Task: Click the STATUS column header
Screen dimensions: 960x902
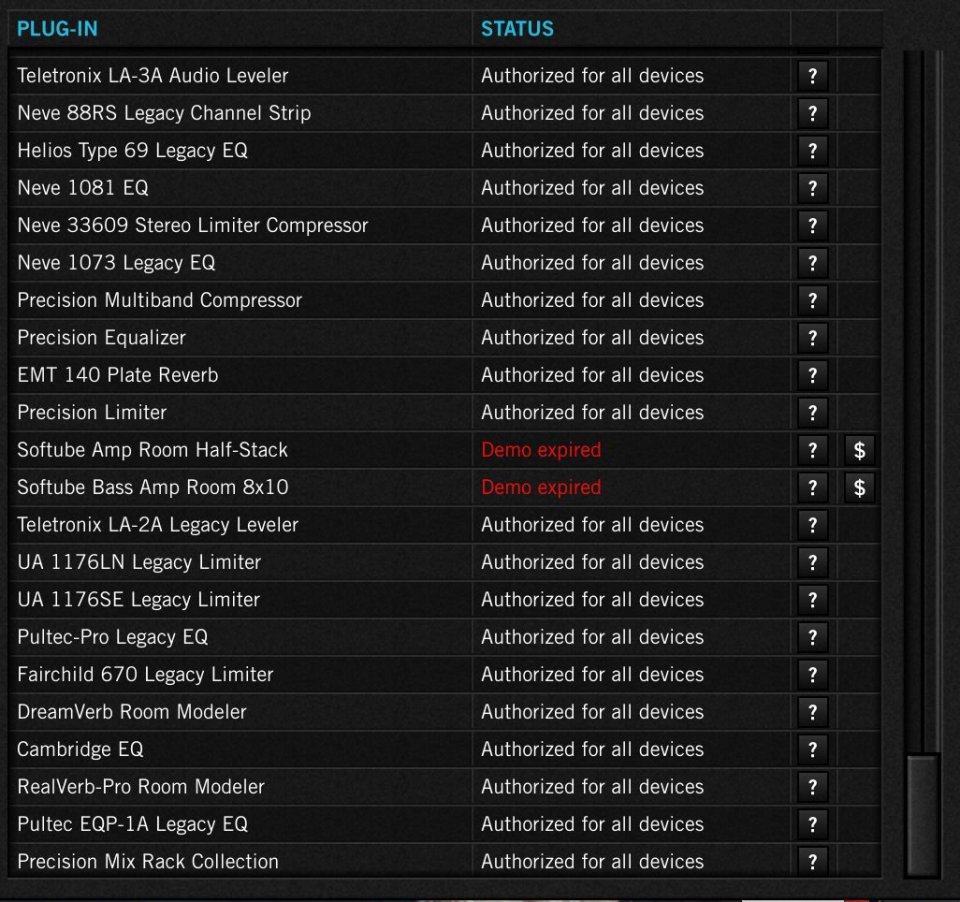Action: point(516,29)
